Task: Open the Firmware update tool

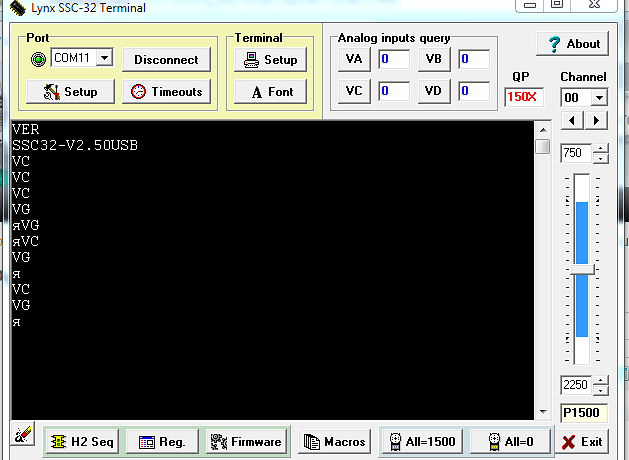Action: tap(246, 442)
